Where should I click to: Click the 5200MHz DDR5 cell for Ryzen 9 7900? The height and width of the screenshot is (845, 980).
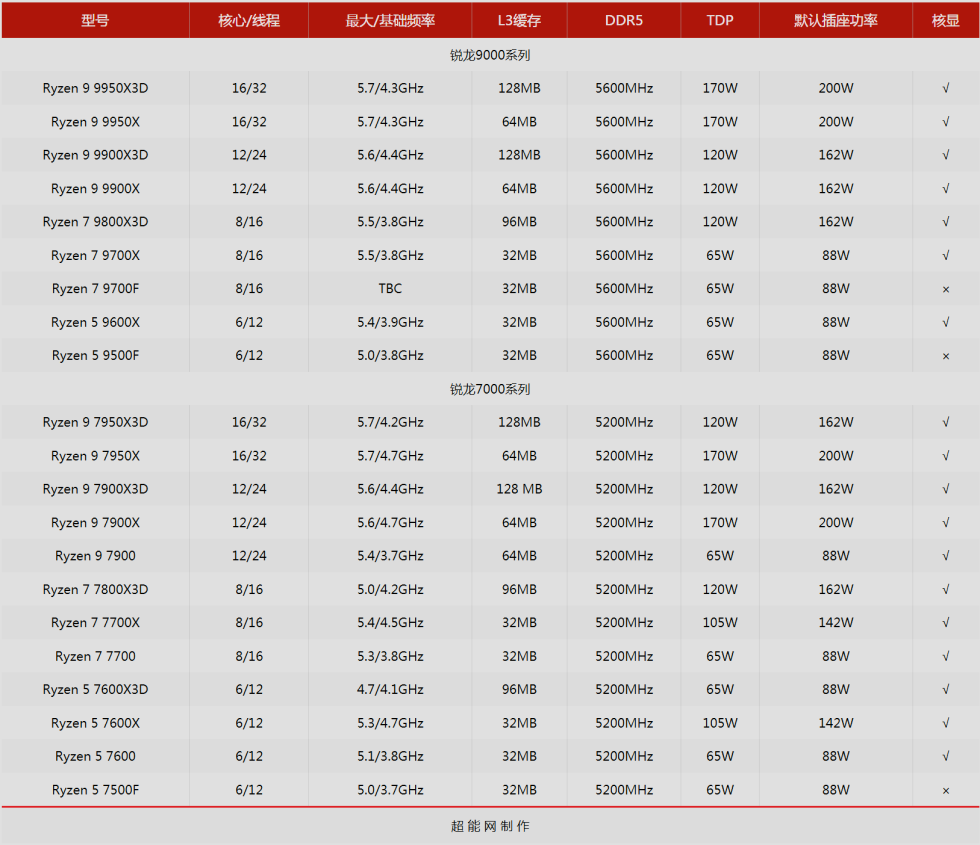pyautogui.click(x=624, y=556)
